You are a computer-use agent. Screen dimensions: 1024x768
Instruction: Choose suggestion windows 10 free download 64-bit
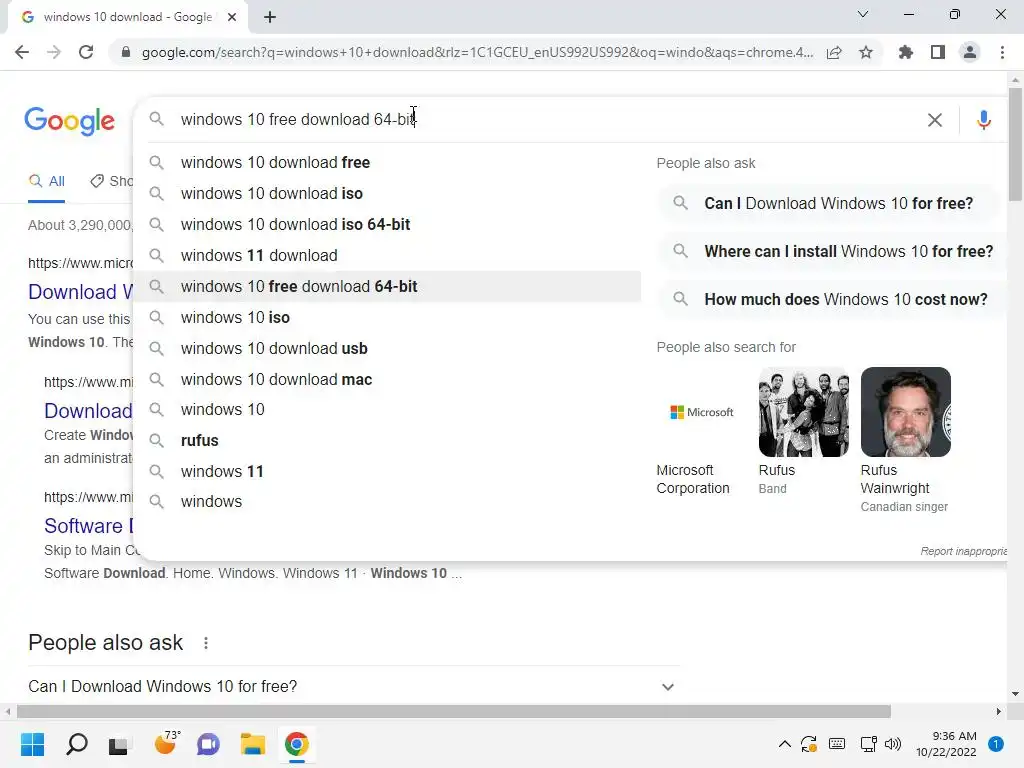387,287
